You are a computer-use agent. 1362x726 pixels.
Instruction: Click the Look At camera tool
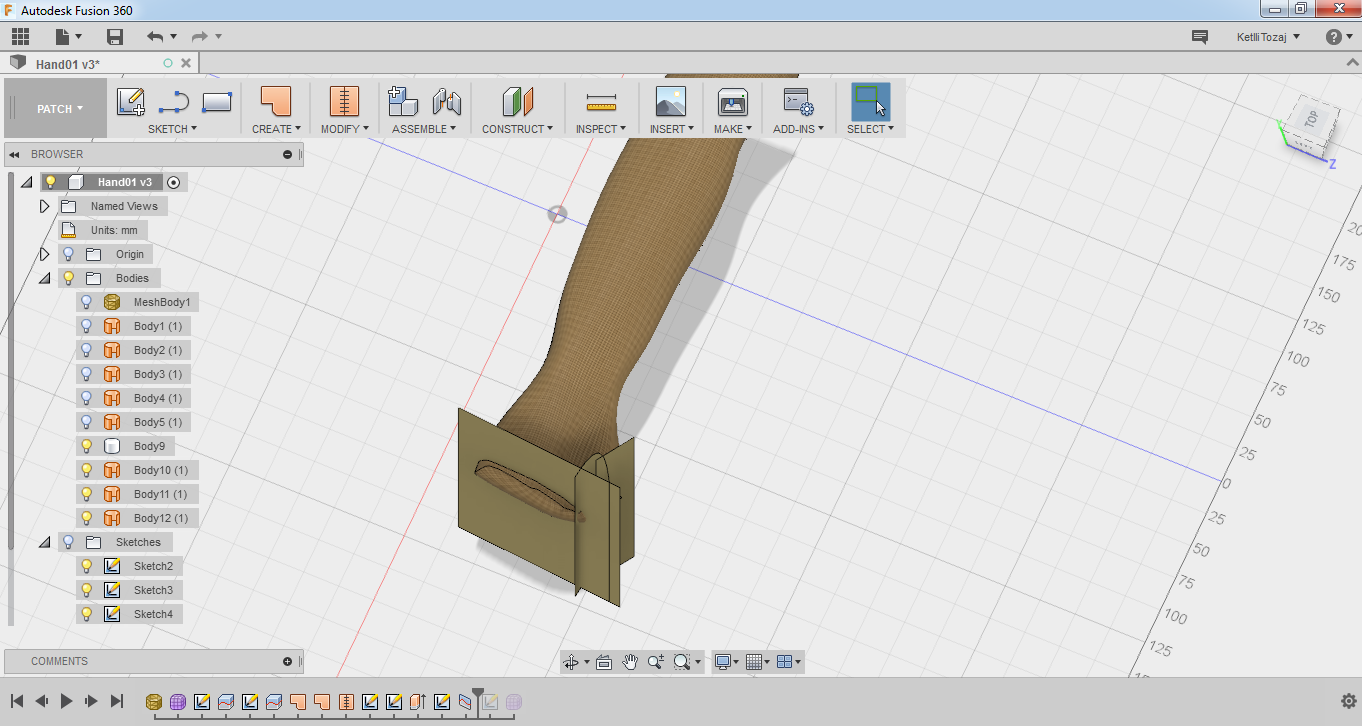pos(604,662)
